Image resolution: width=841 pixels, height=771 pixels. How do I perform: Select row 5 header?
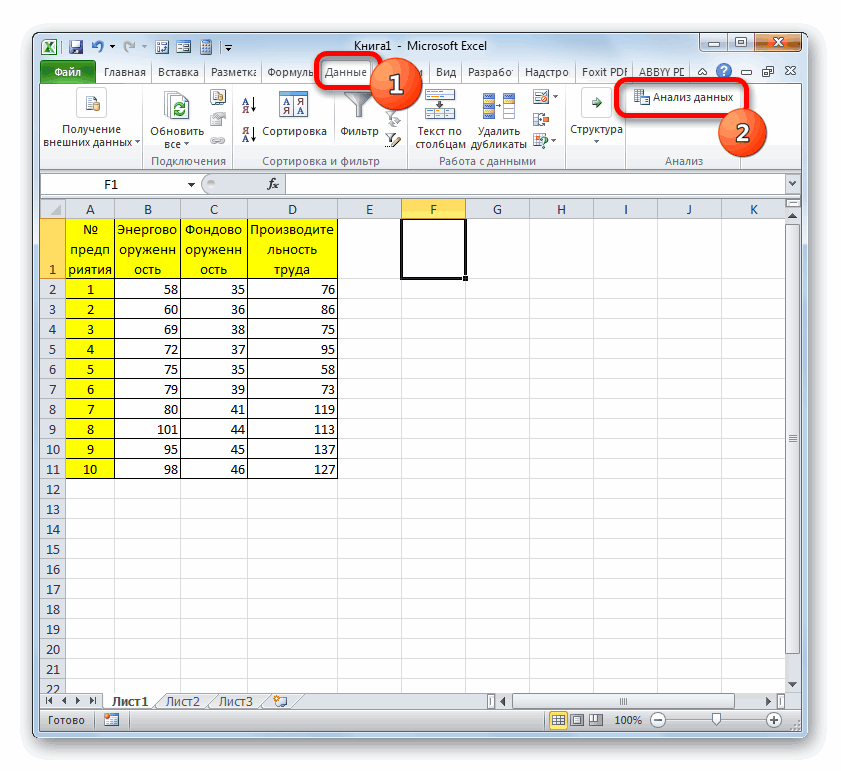53,349
